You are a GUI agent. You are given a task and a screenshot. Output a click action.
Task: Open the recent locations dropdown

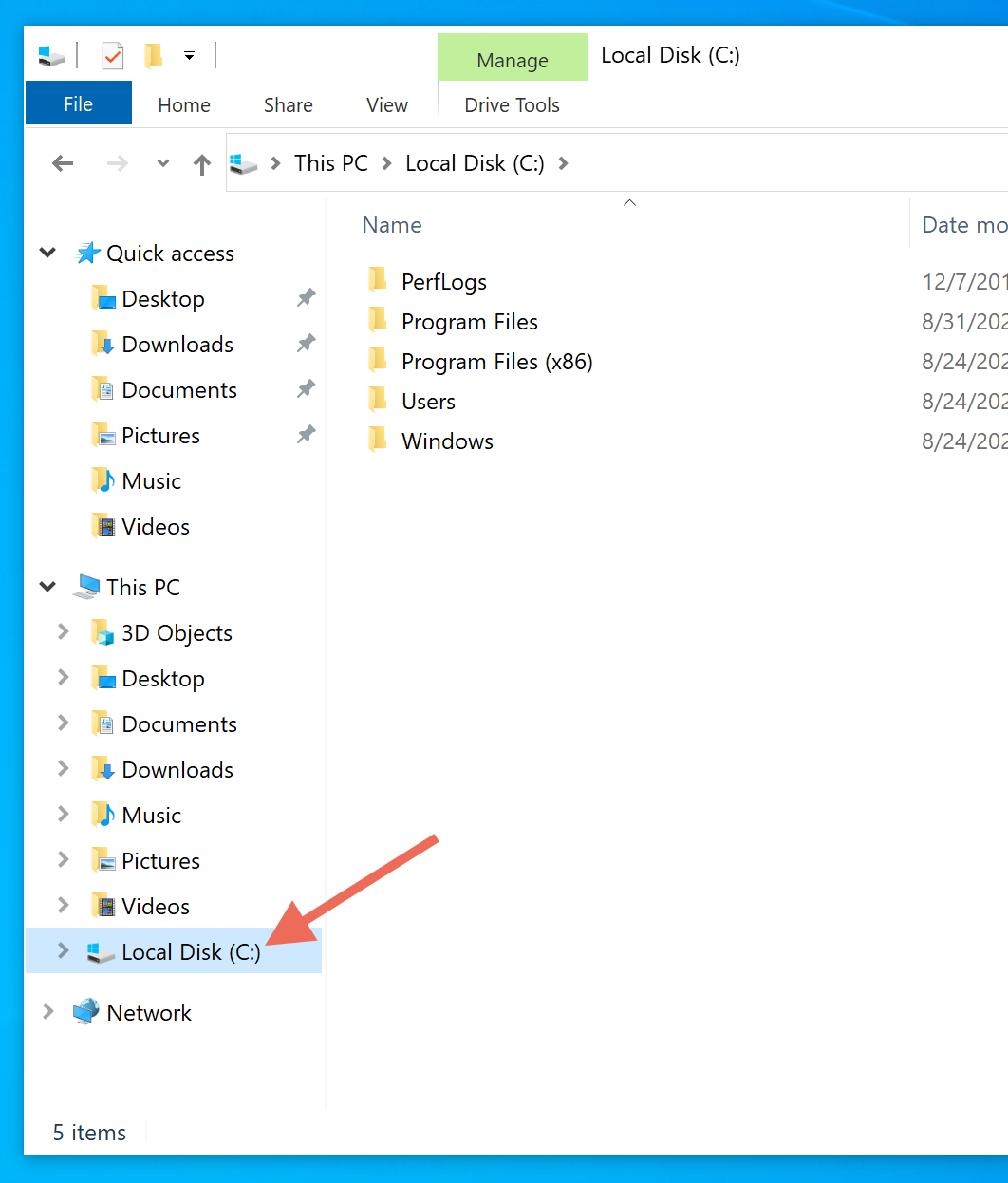(163, 163)
